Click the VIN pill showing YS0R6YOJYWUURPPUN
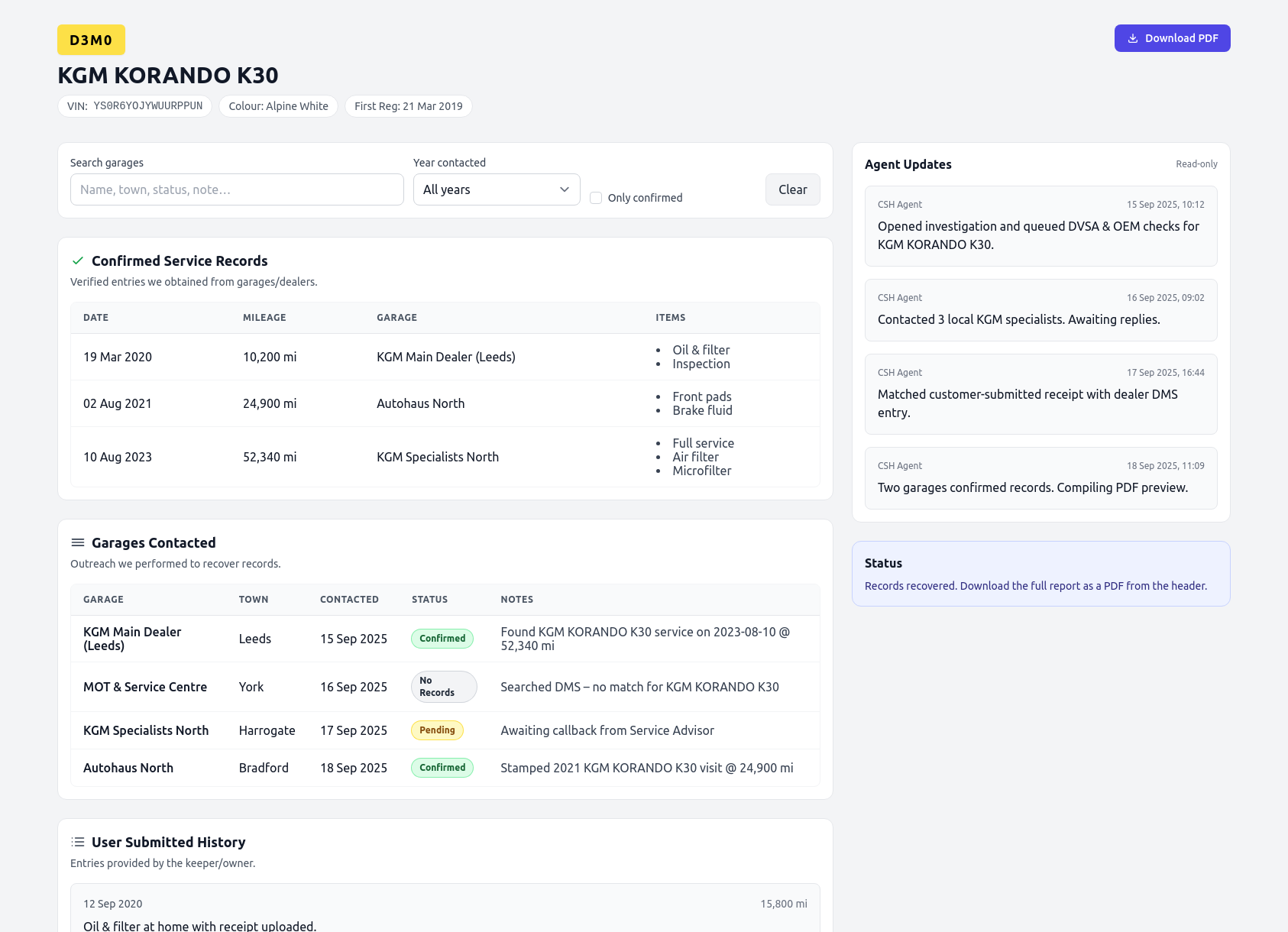 134,106
